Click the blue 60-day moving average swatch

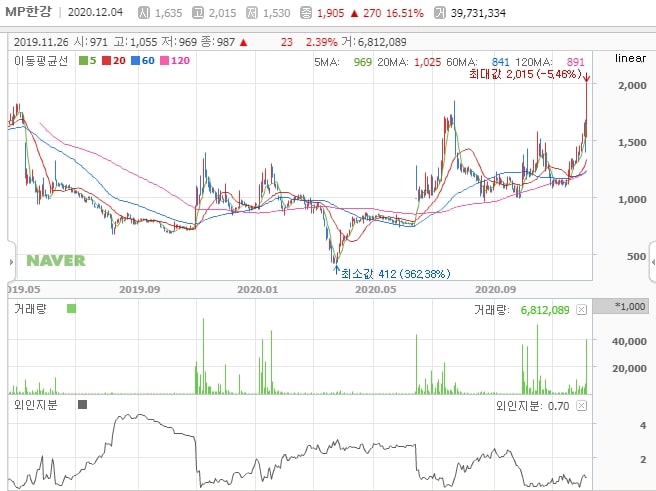click(135, 61)
